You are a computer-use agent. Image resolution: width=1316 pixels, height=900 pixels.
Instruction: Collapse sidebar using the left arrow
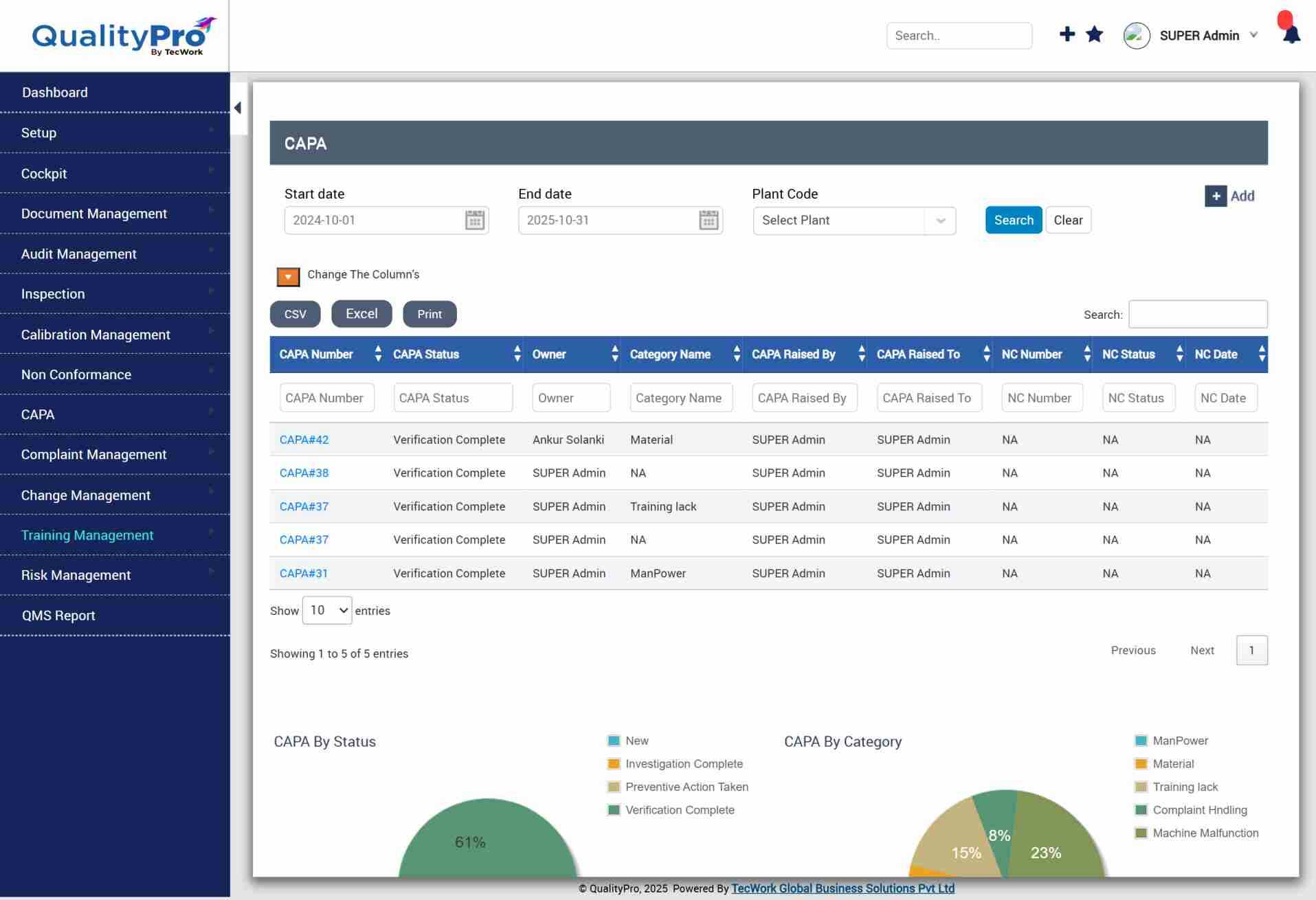[x=238, y=108]
